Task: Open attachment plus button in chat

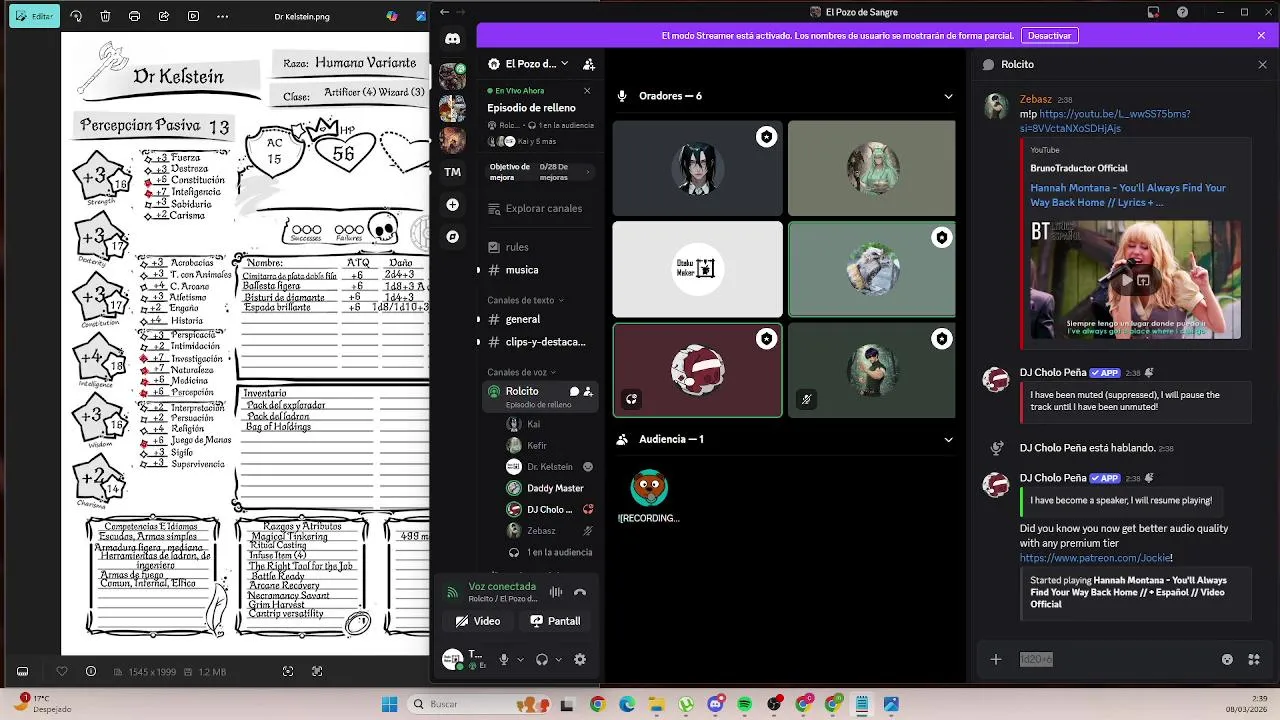Action: 995,659
